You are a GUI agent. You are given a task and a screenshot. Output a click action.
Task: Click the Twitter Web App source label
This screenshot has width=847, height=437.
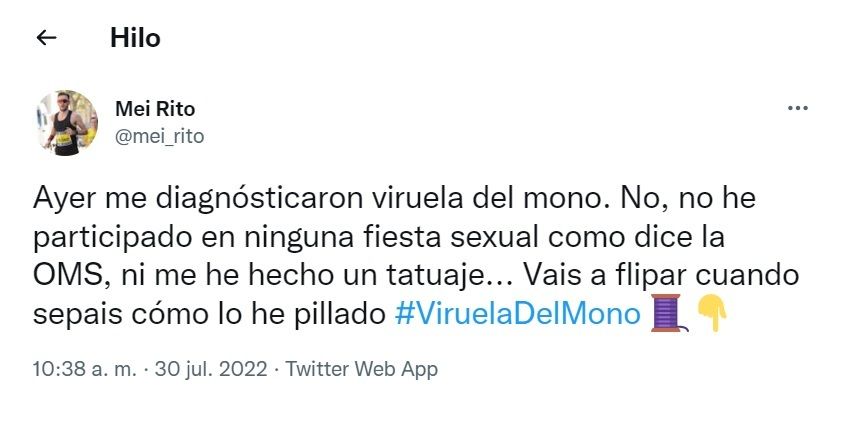click(x=362, y=369)
